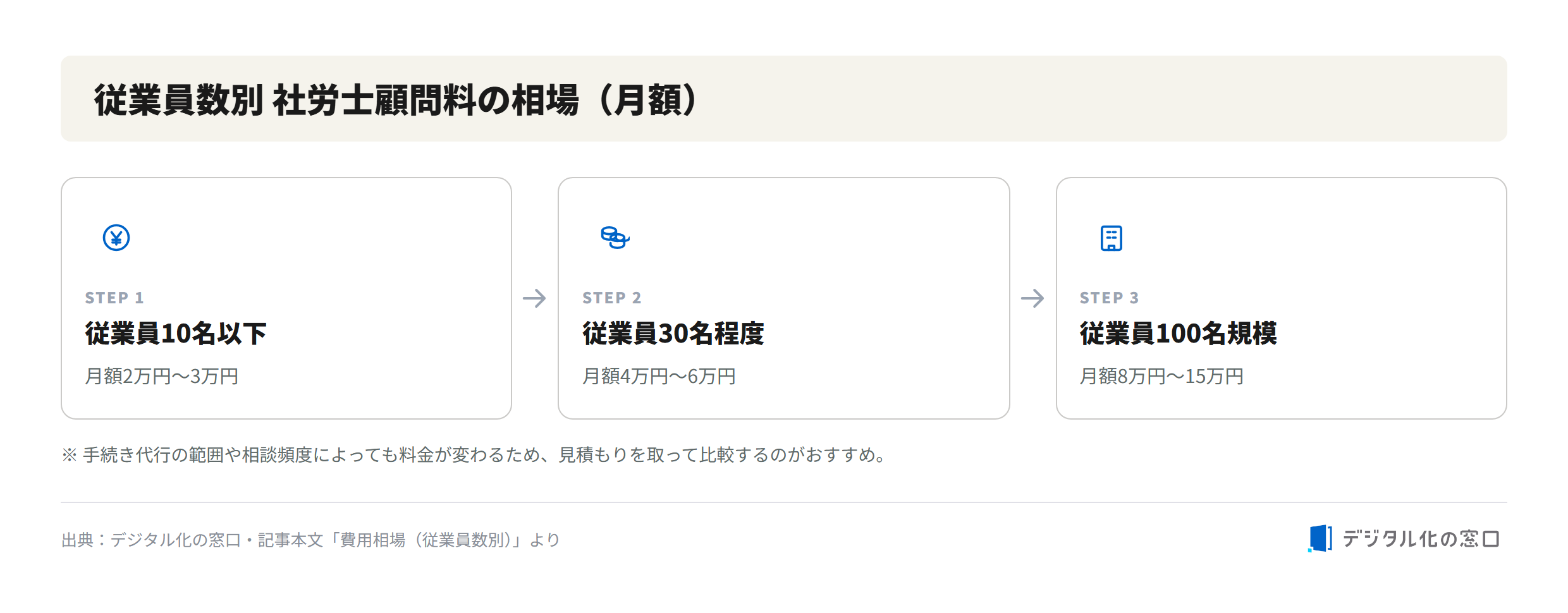Click the 月額8万円〜15万円 price text
This screenshot has width=1568, height=613.
pyautogui.click(x=1162, y=376)
